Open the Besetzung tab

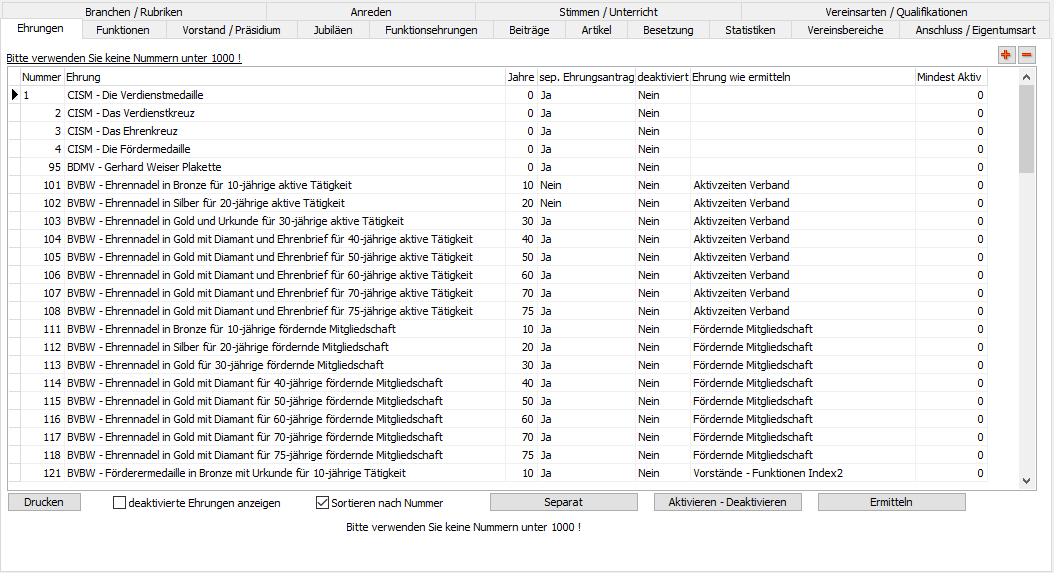click(667, 30)
